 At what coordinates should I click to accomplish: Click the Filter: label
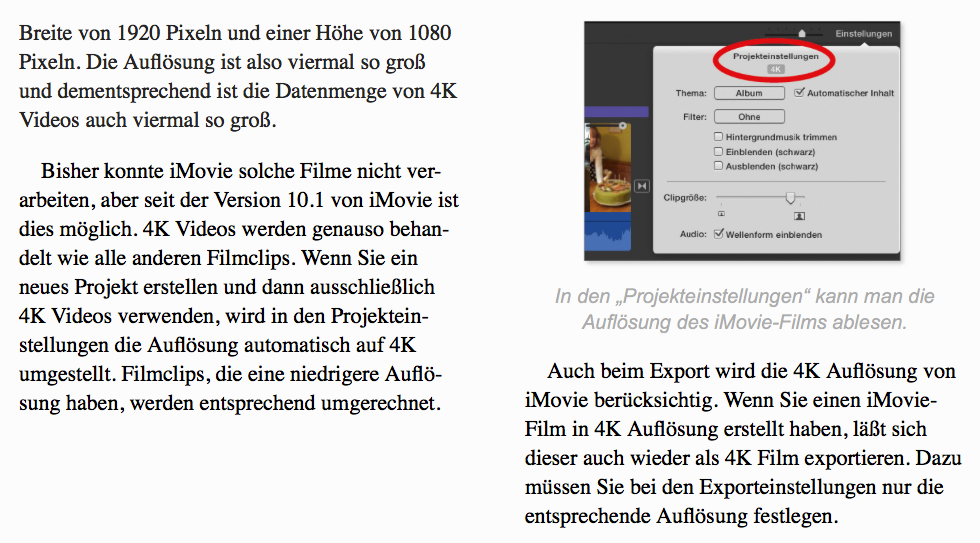(x=694, y=117)
